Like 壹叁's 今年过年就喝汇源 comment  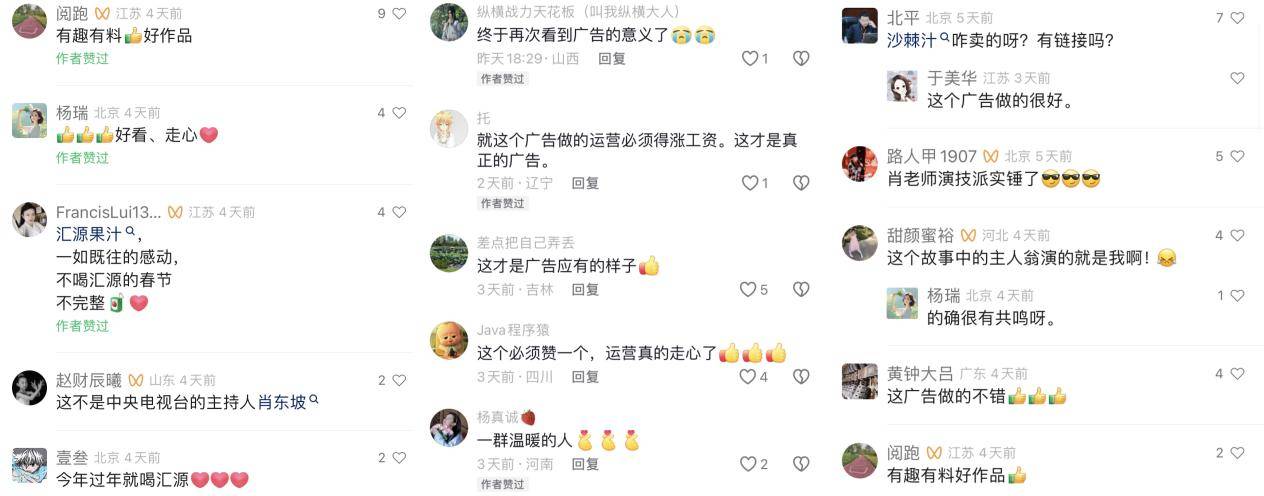pyautogui.click(x=399, y=458)
